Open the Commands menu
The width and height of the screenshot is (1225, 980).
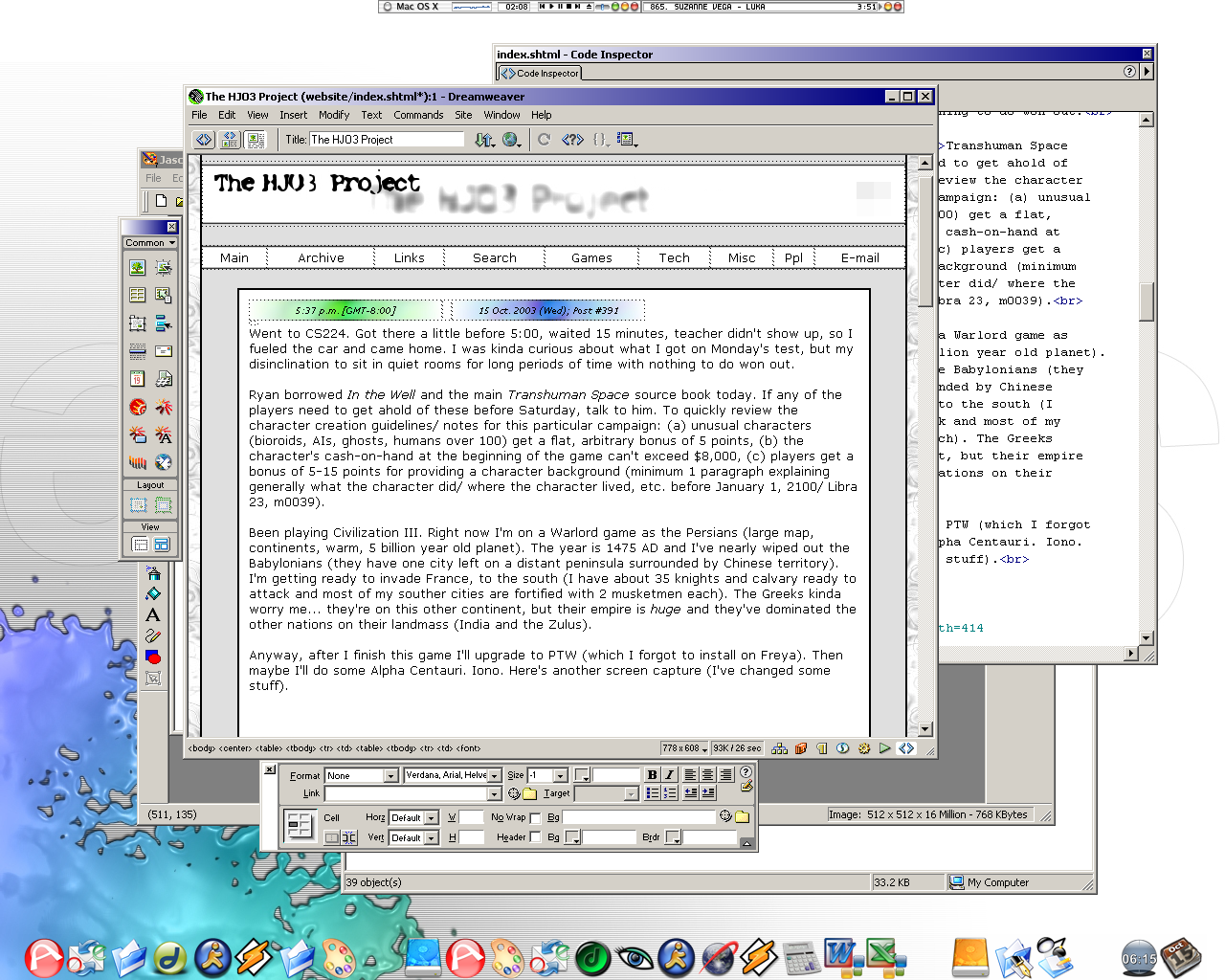(x=418, y=115)
